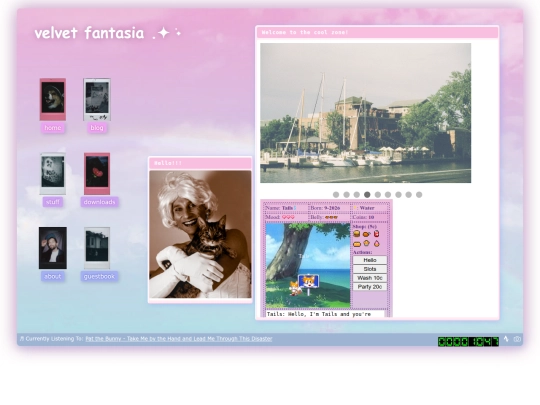Image resolution: width=540 pixels, height=405 pixels.
Task: Click the 'Water' element pet field
Action: coord(370,208)
